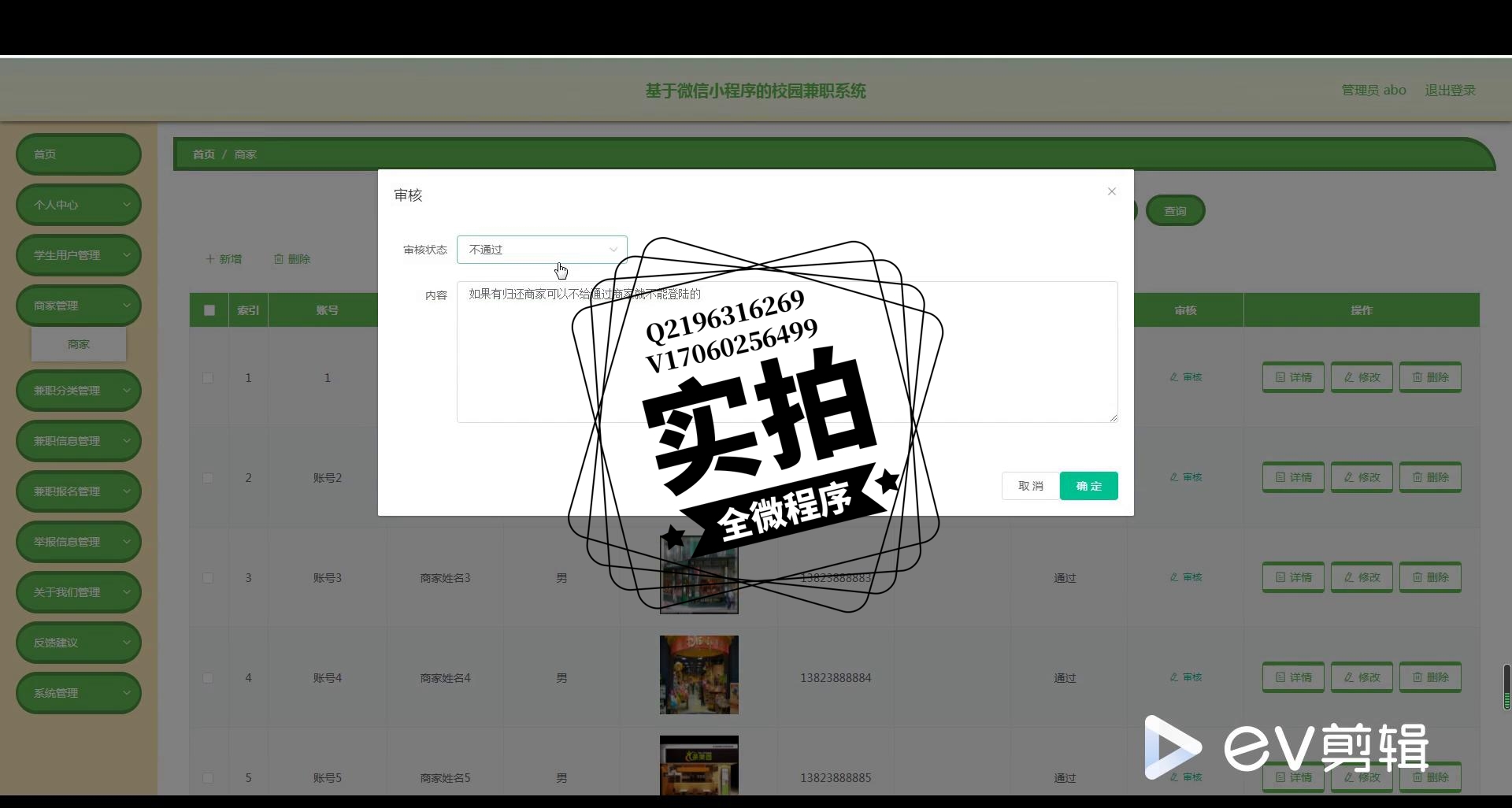Click the shop photo thumbnail in row 账号4

click(699, 675)
